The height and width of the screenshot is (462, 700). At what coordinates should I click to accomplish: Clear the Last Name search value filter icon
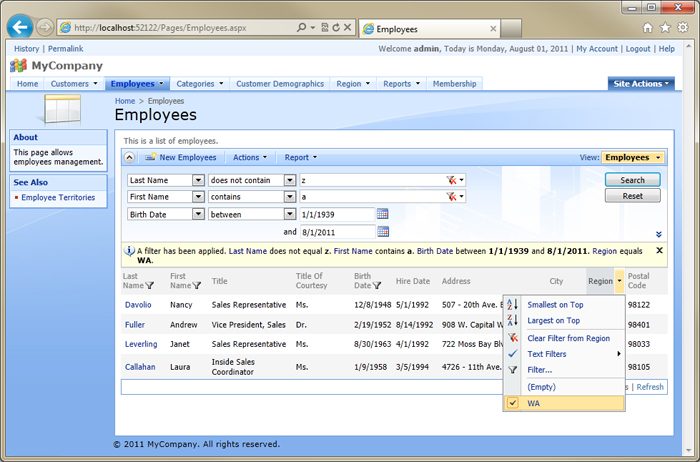tap(451, 180)
